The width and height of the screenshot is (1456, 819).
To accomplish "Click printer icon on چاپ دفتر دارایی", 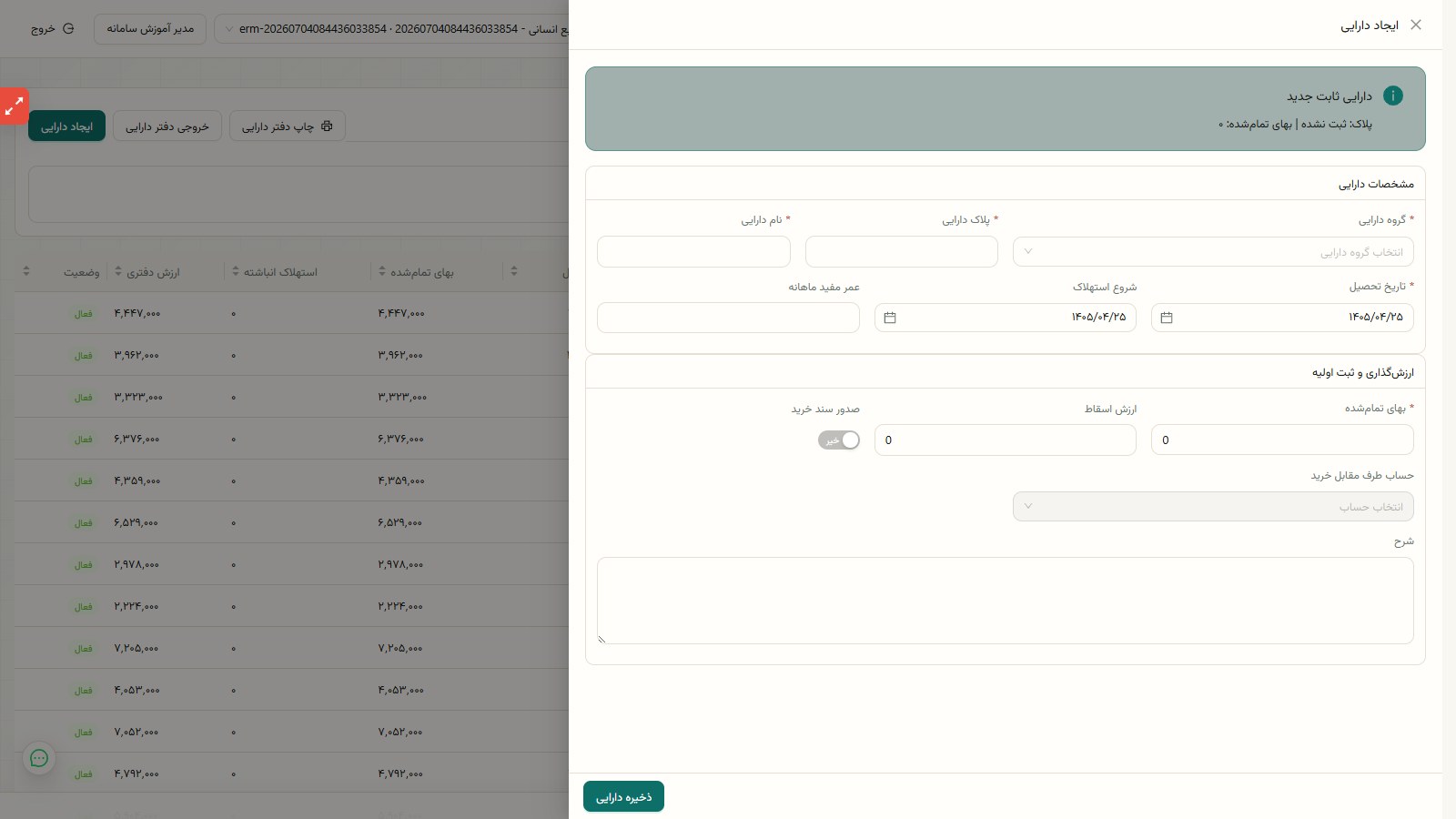I will (327, 126).
